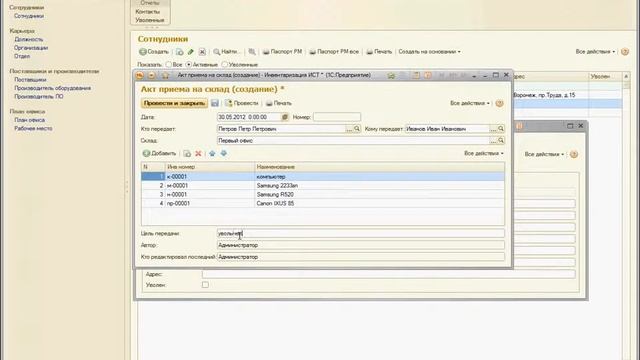This screenshot has width=640, height=360.
Task: Click the delete-mark icon in Сотрудники toolbar
Action: click(x=202, y=52)
